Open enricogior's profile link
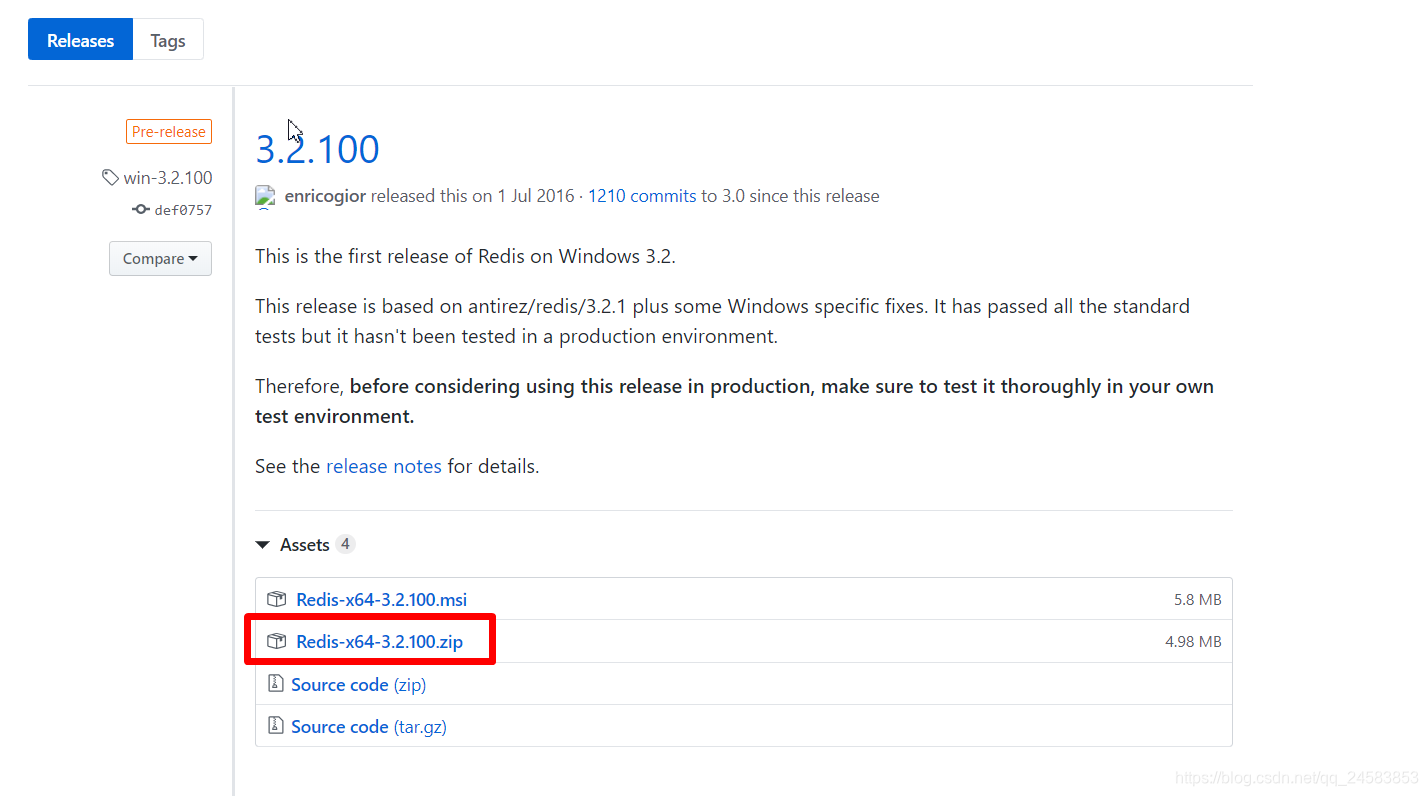Image resolution: width=1428 pixels, height=796 pixels. 326,196
